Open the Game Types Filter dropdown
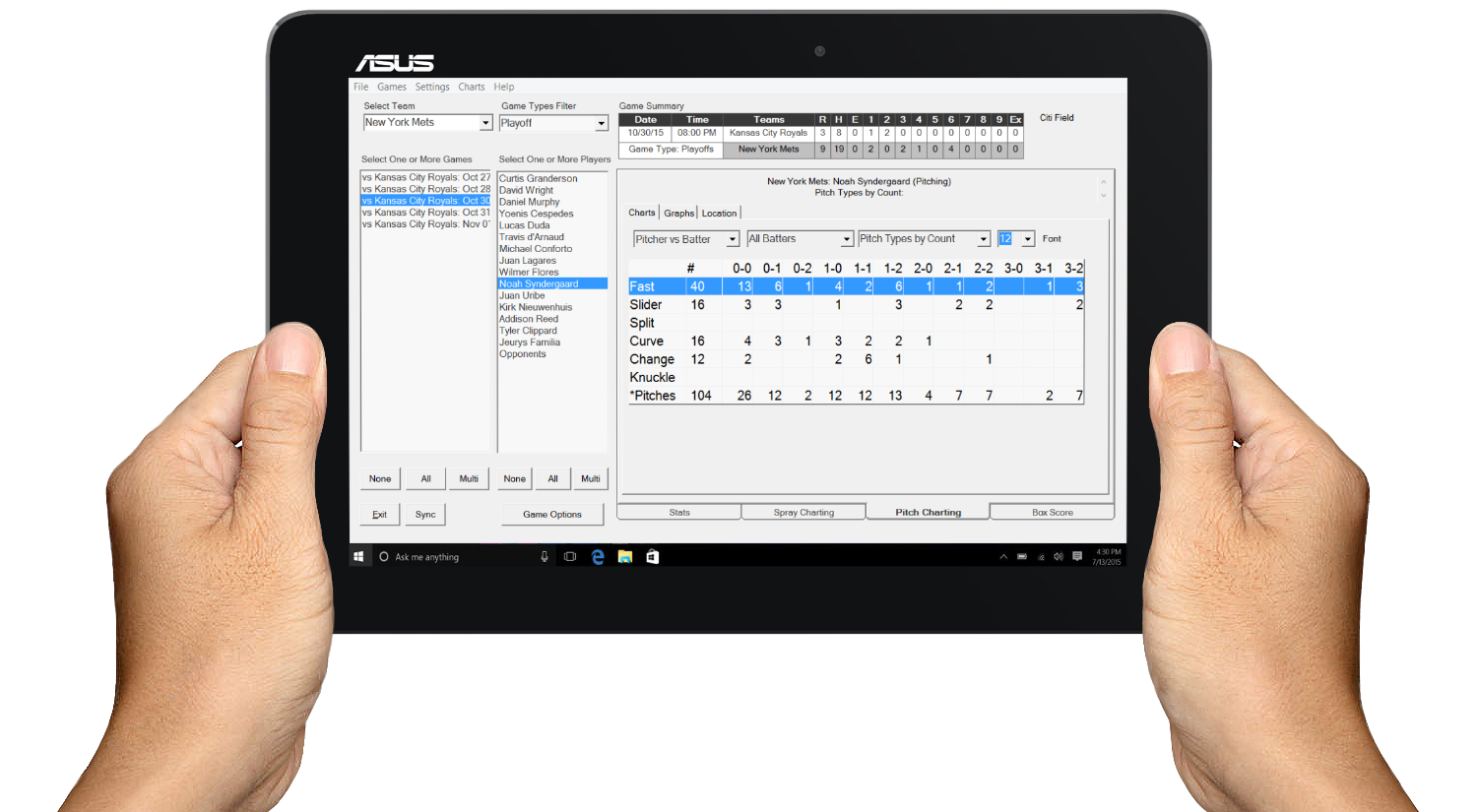The width and height of the screenshot is (1477, 812). (x=602, y=124)
